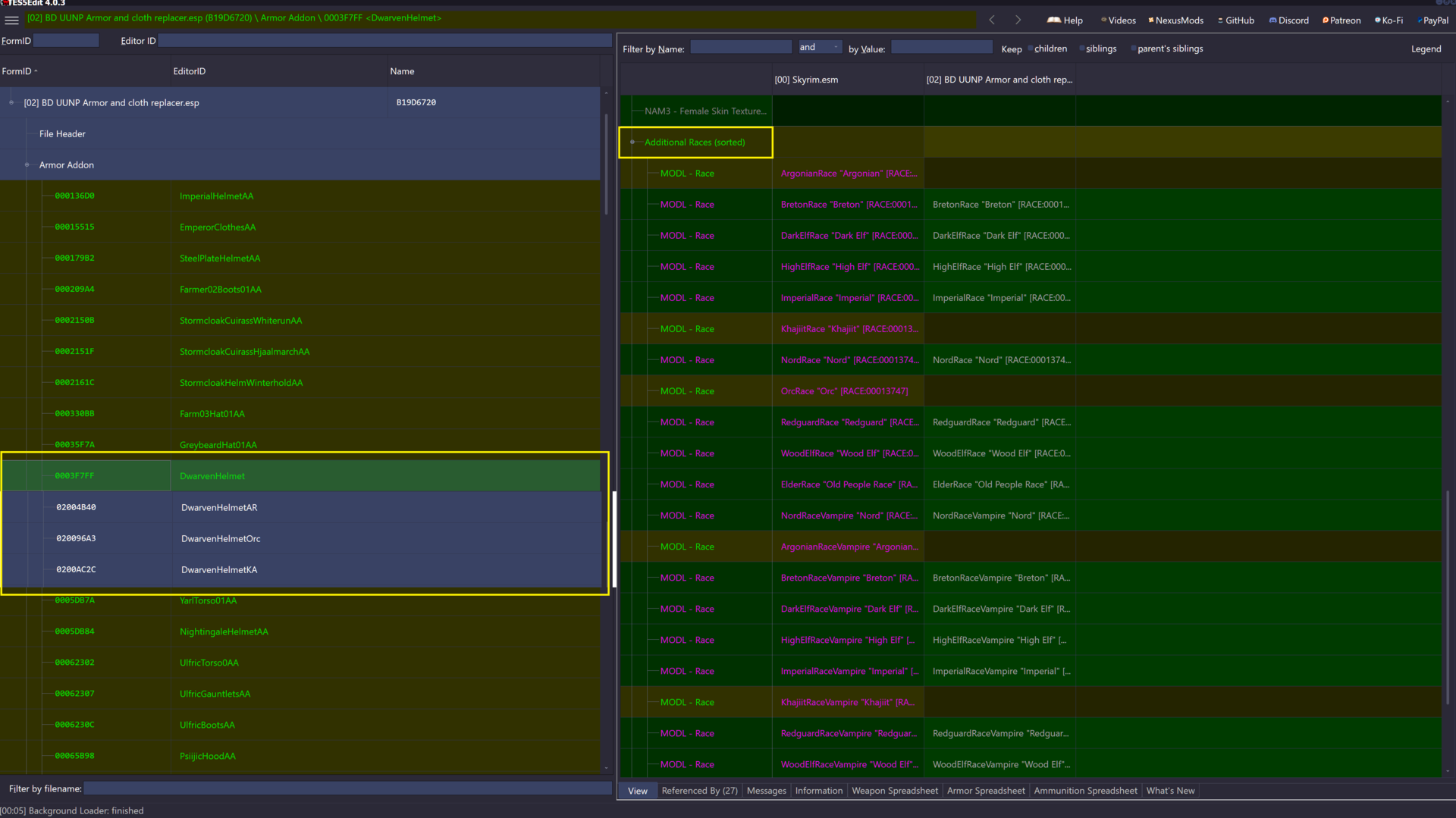The height and width of the screenshot is (818, 1456).
Task: Select the UlfricGauntletsAA record
Action: (x=300, y=694)
